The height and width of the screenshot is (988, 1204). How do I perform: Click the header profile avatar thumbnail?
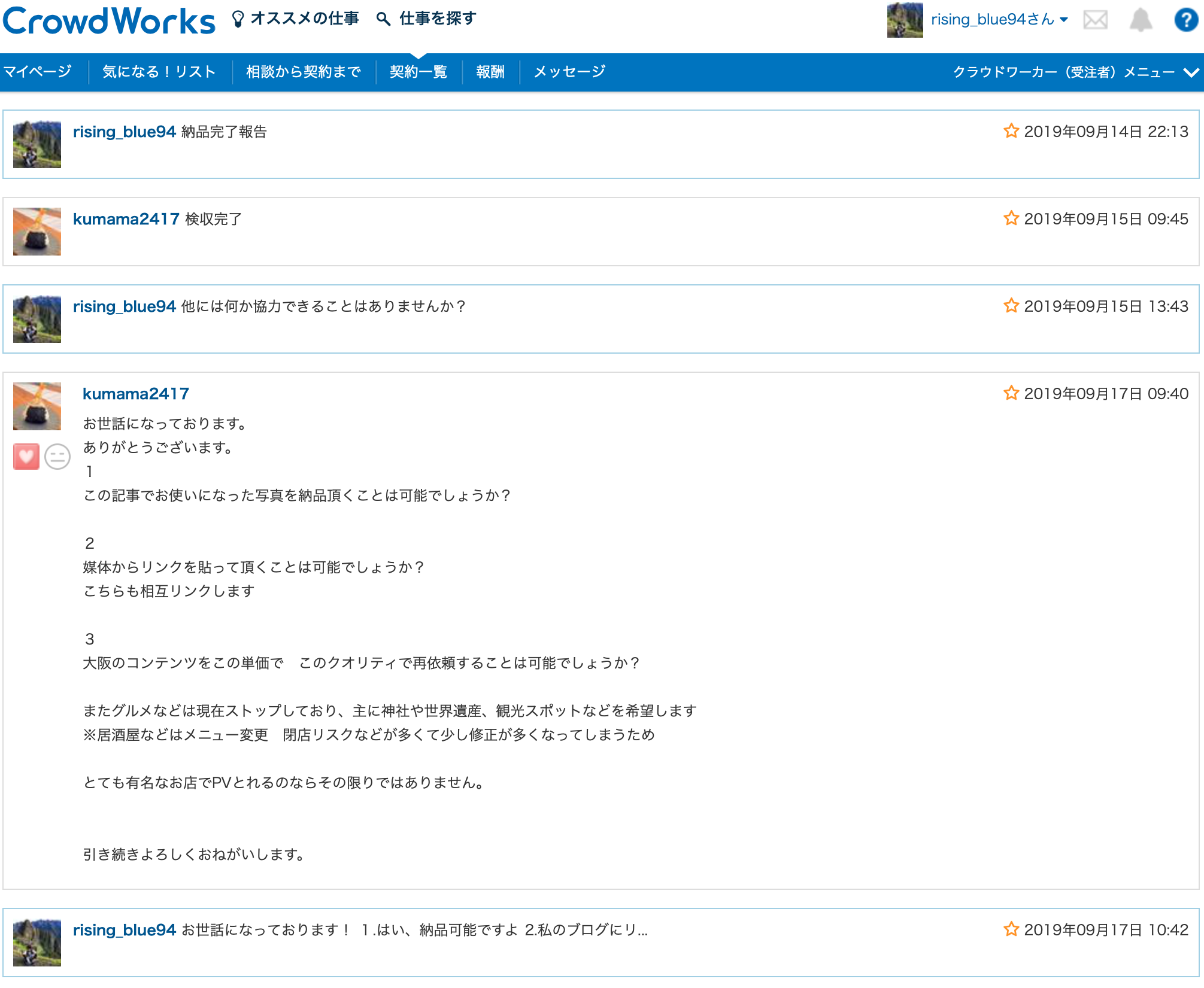point(905,20)
